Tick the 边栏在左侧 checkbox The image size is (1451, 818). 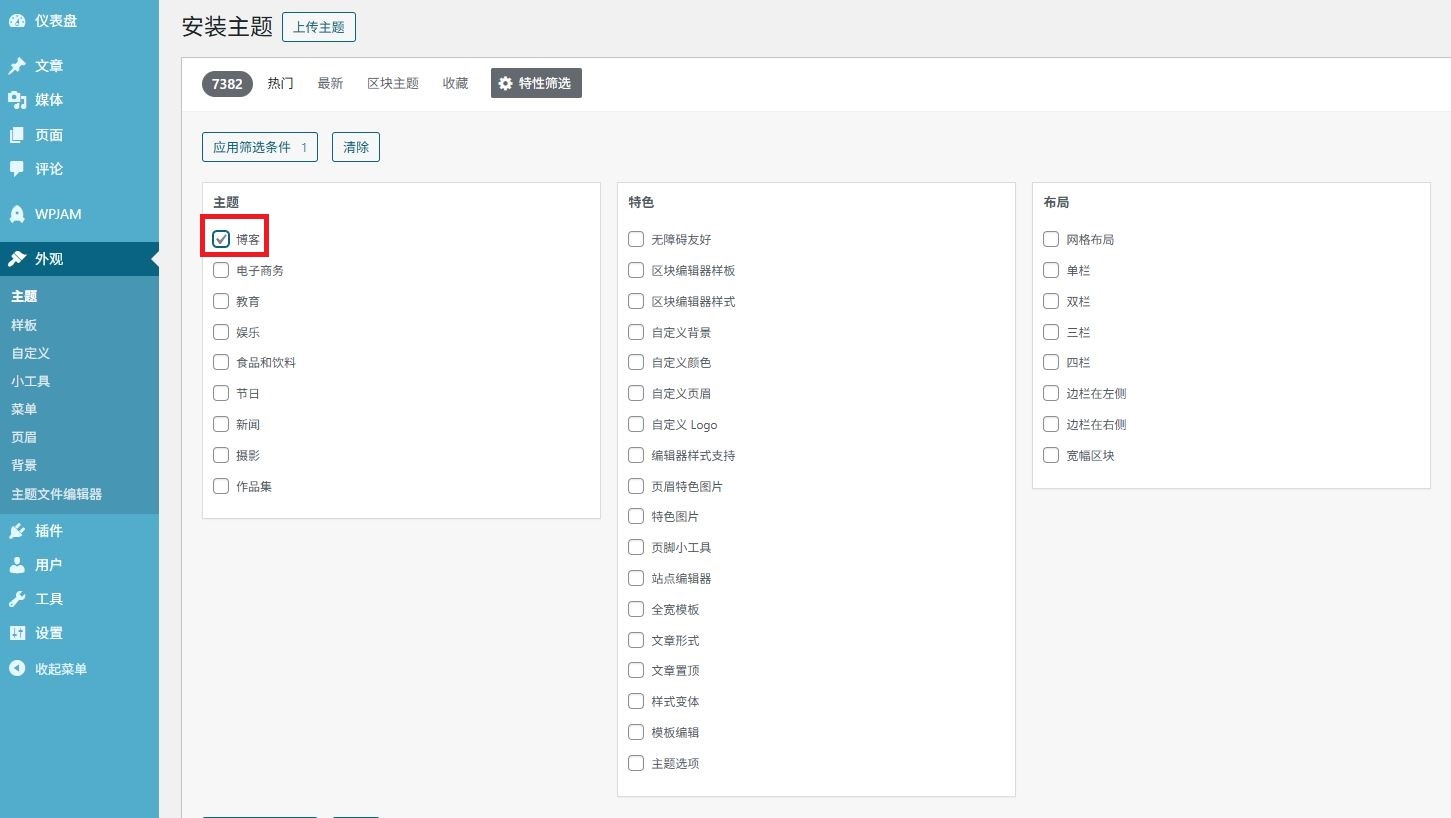[x=1051, y=394]
